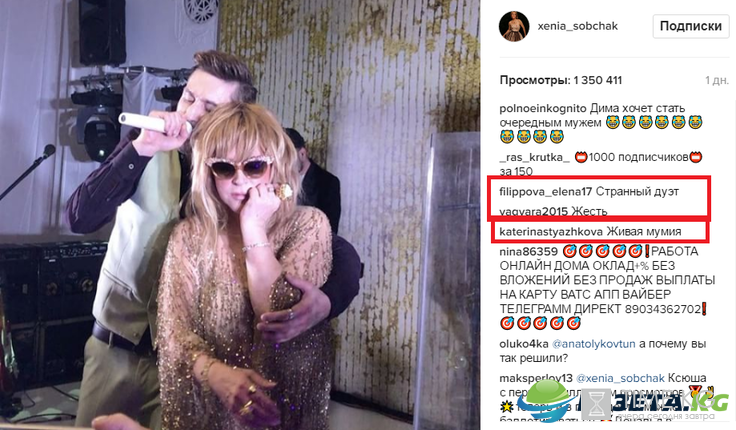The width and height of the screenshot is (736, 430).
Task: Click the Просмотры 1 350 411 view count
Action: pos(560,80)
